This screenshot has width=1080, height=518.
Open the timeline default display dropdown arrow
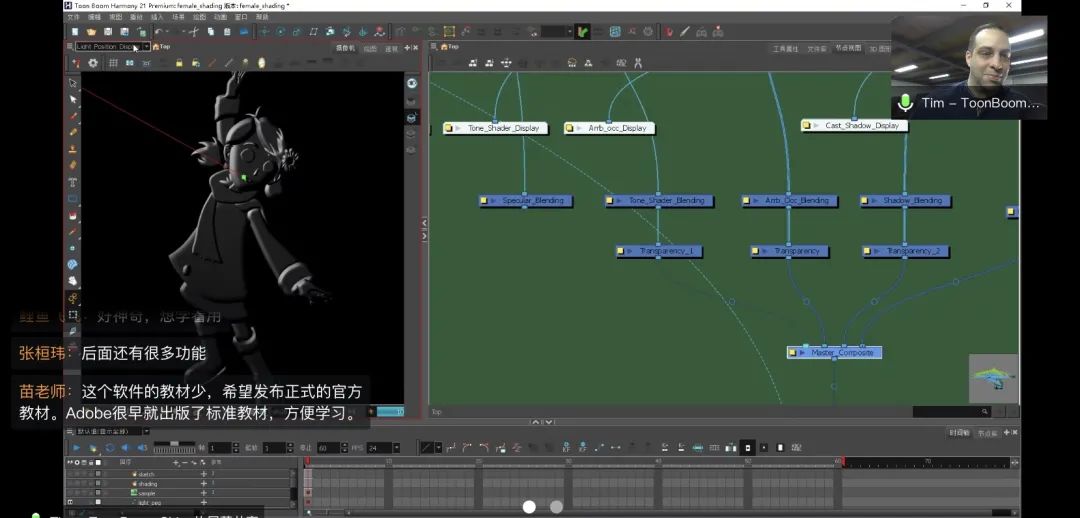point(145,431)
